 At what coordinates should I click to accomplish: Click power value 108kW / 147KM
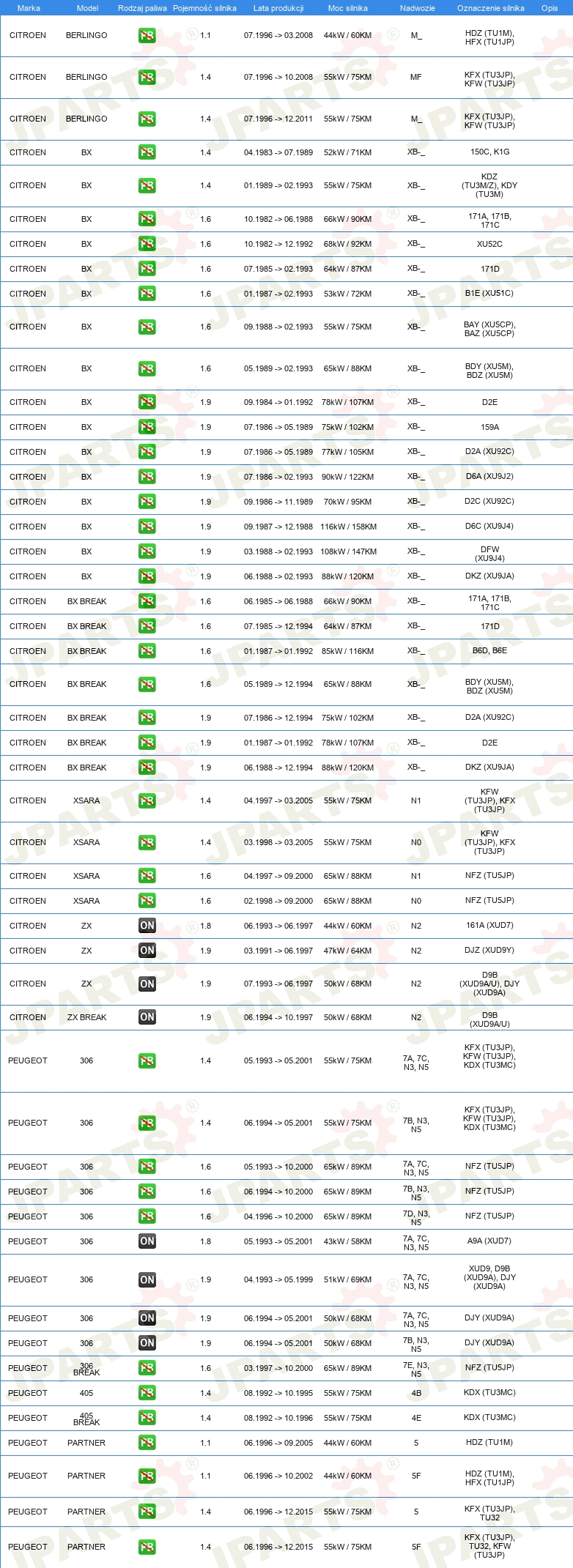click(x=349, y=551)
